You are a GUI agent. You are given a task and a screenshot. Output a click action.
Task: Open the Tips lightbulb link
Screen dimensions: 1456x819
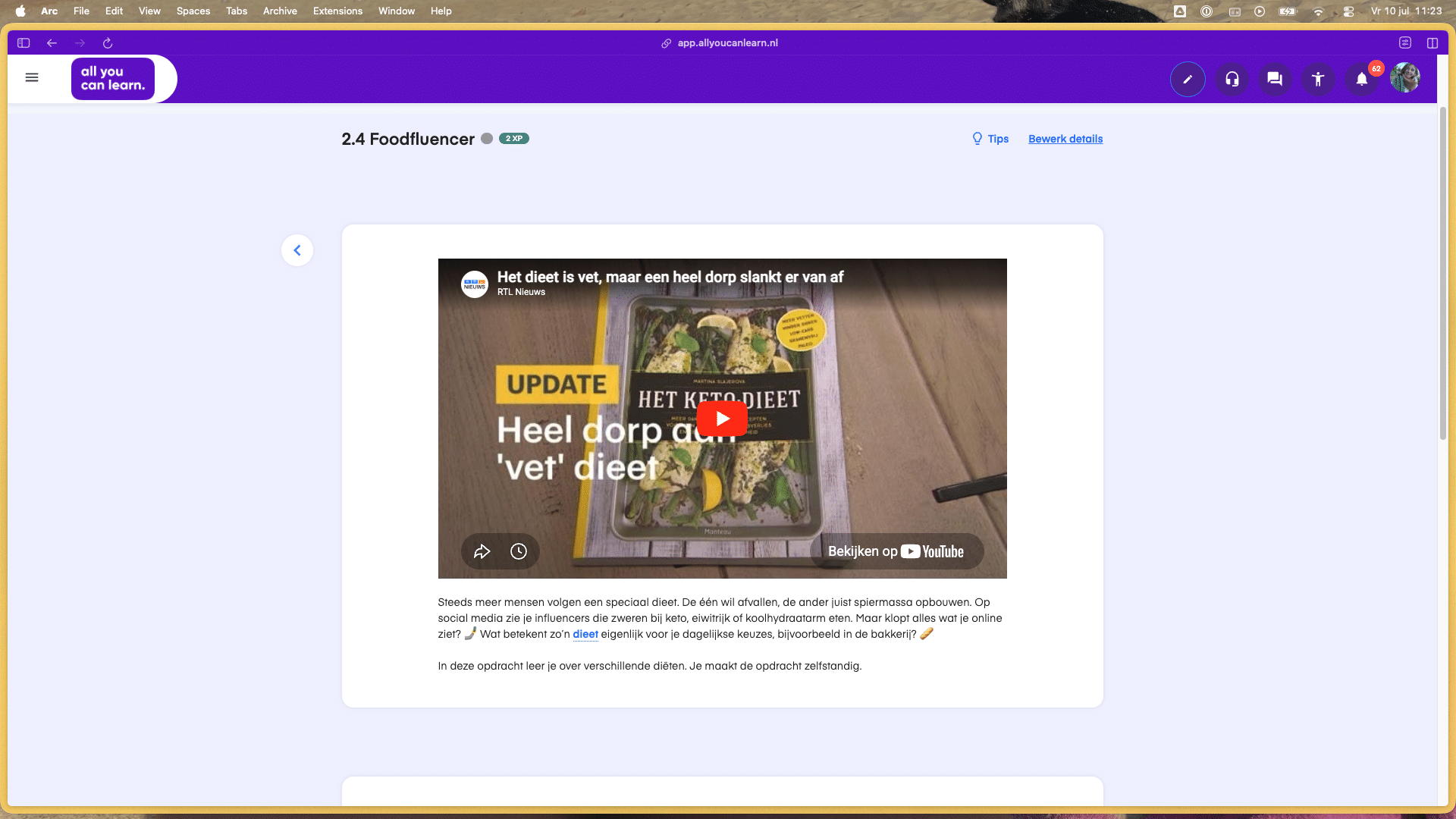click(990, 139)
